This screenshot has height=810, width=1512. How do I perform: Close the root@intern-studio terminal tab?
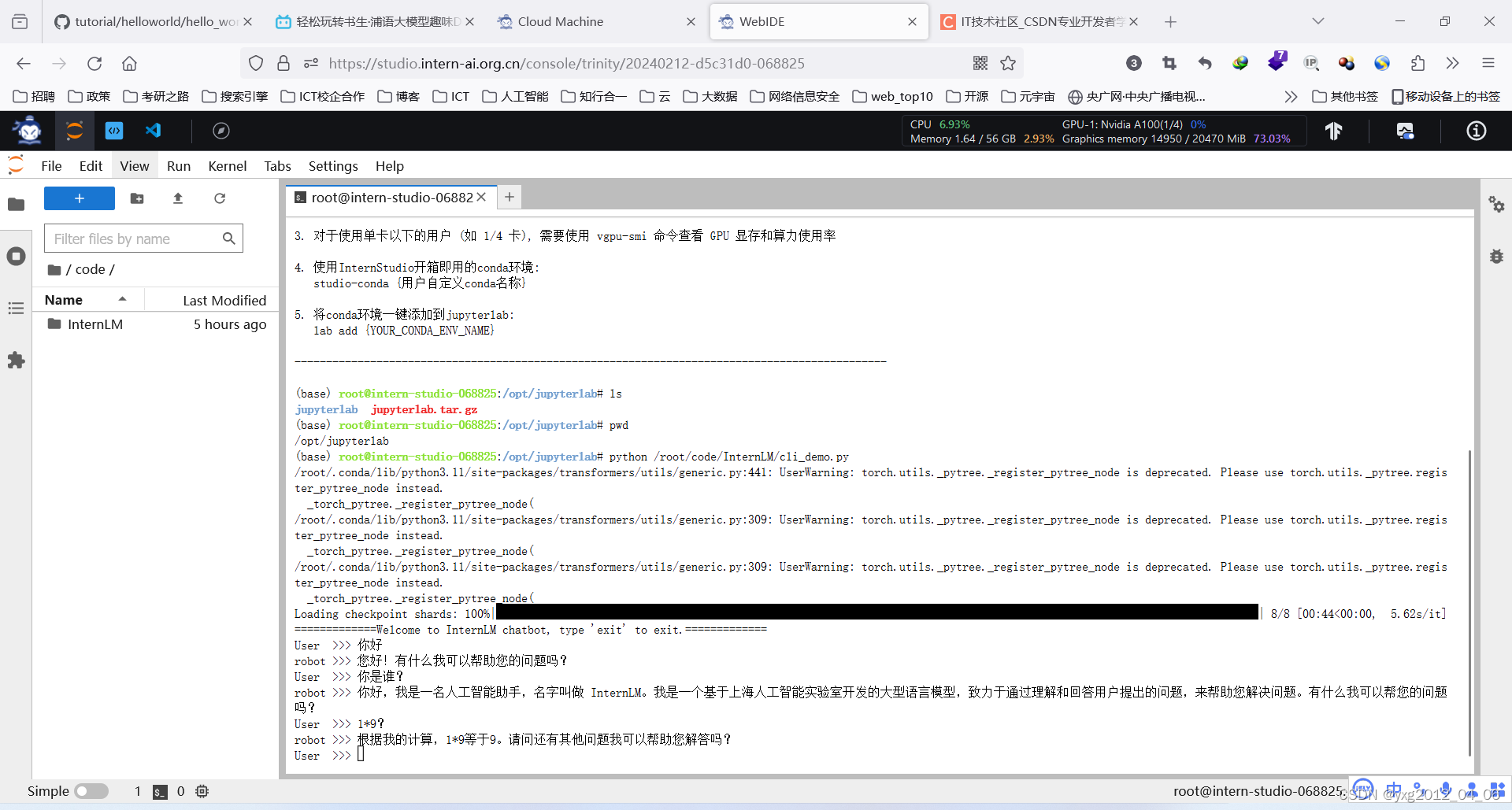(x=482, y=198)
